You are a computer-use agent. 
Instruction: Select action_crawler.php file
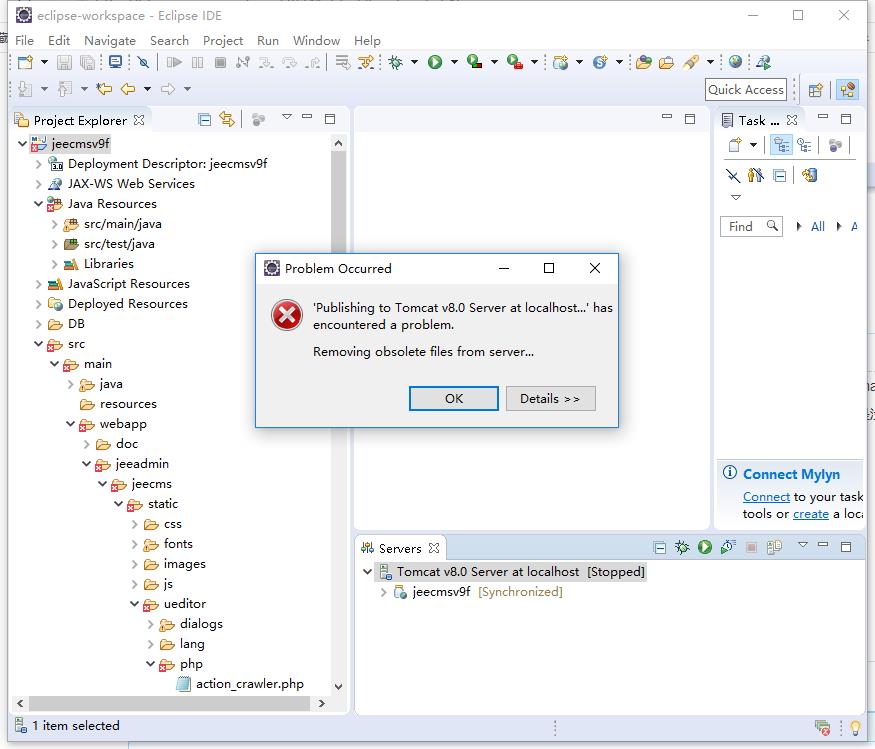(x=249, y=684)
